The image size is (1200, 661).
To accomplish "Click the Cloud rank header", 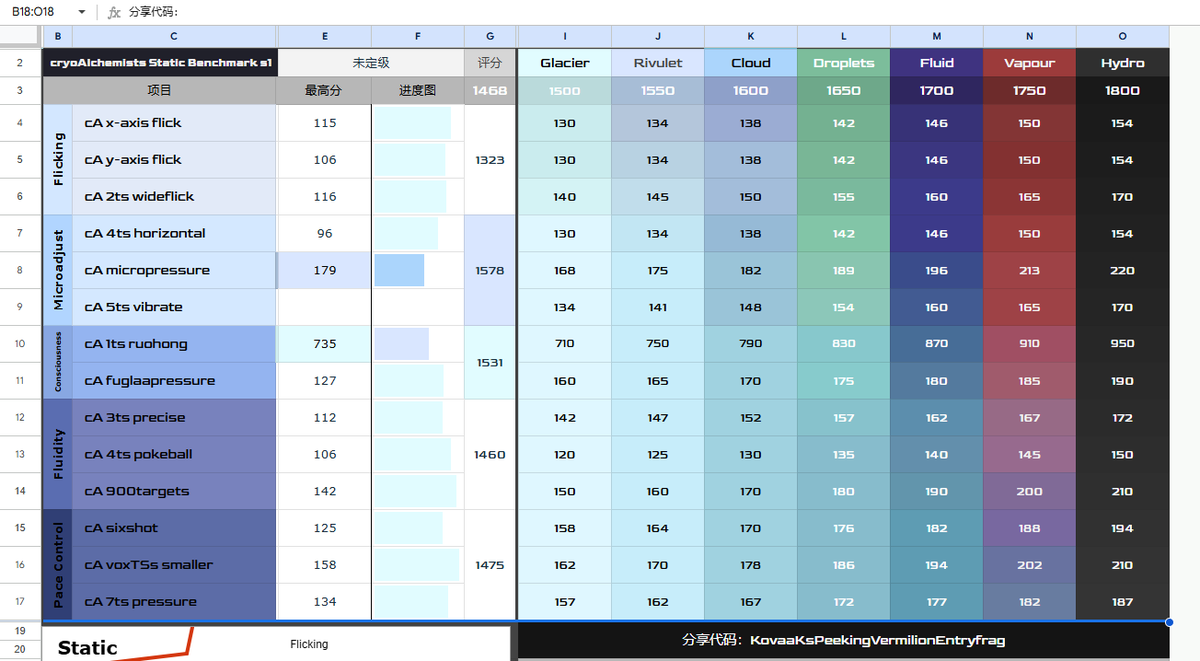I will [x=751, y=62].
